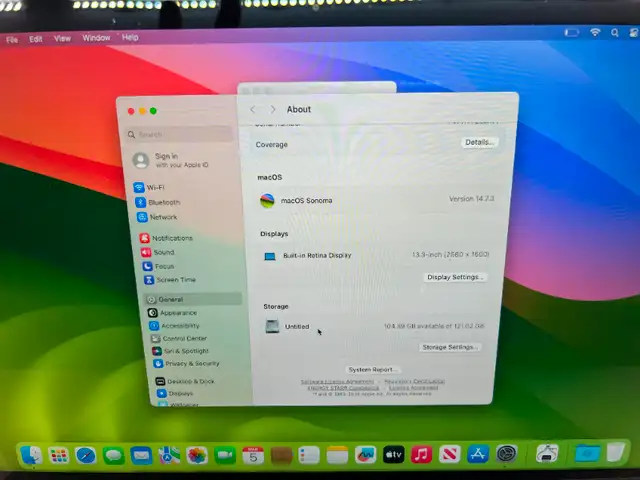Viewport: 640px width, 480px height.
Task: Click the display size value 13.3-inch
Action: click(451, 254)
